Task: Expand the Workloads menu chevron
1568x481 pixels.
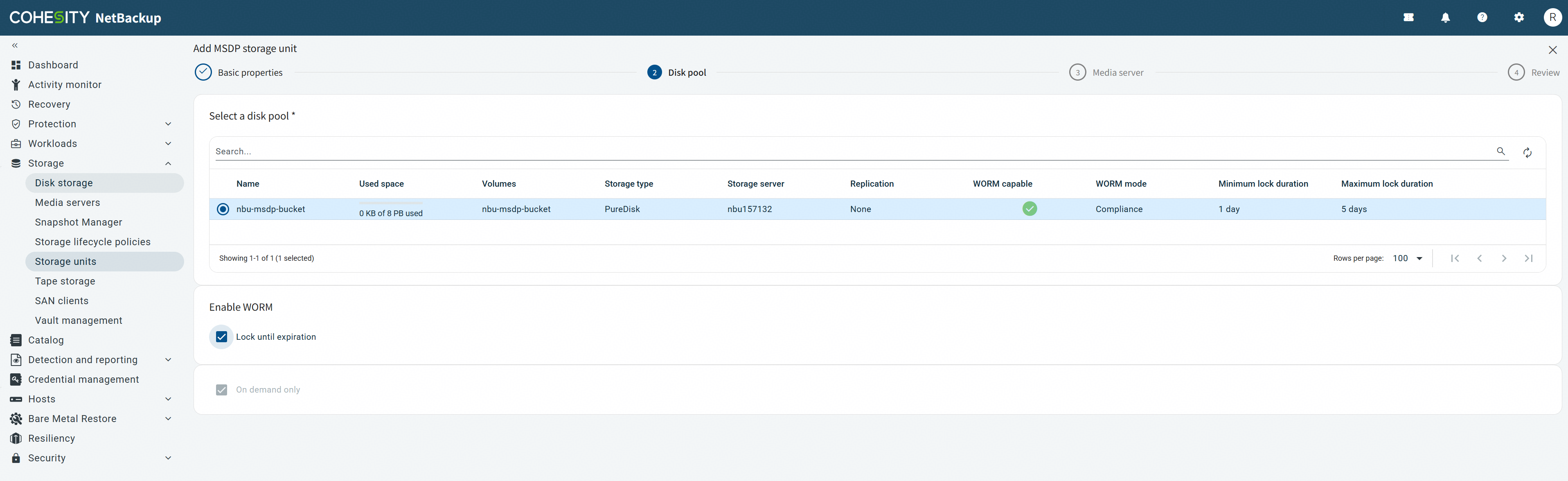Action: (169, 144)
